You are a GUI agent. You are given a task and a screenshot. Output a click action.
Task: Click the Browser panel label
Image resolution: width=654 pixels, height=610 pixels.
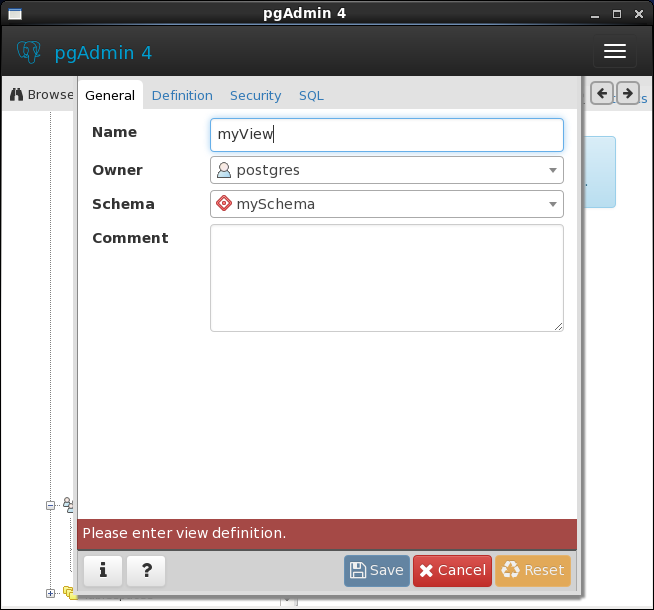(50, 95)
